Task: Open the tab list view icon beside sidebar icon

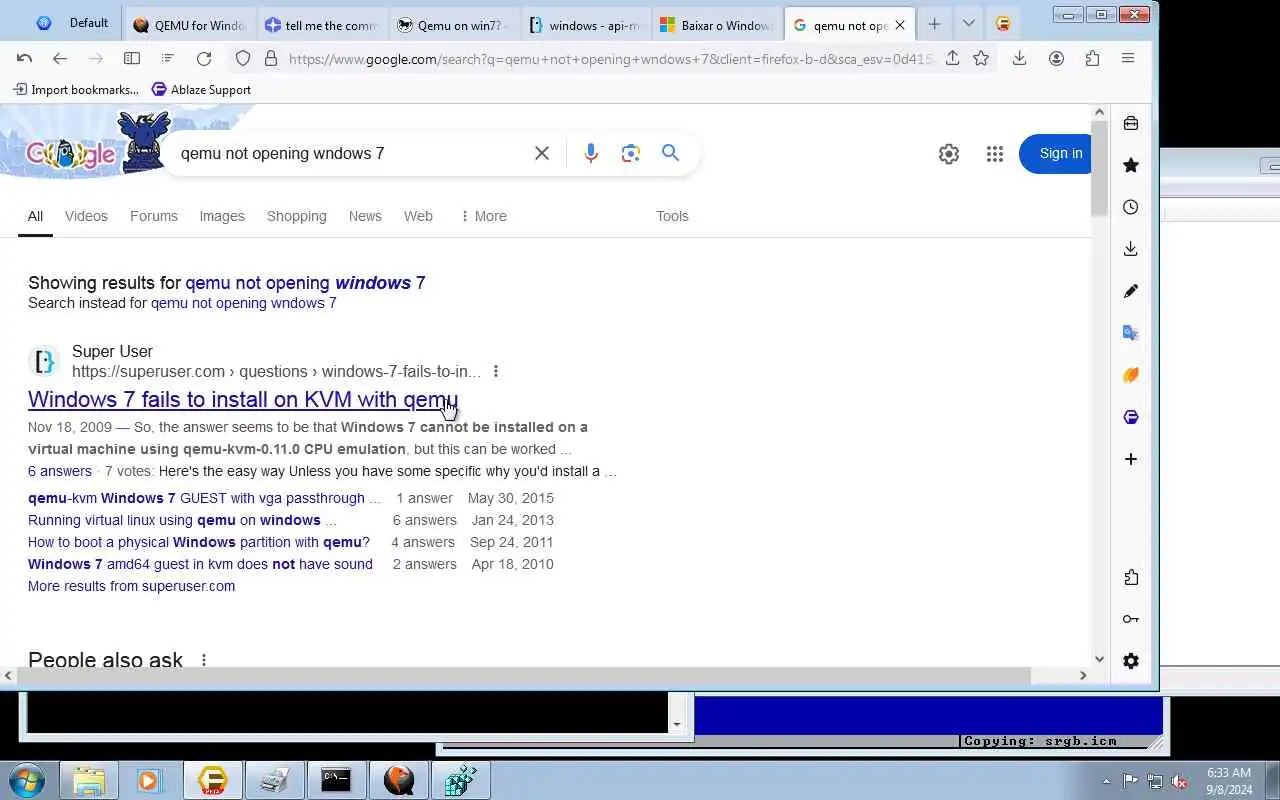Action: pyautogui.click(x=167, y=59)
